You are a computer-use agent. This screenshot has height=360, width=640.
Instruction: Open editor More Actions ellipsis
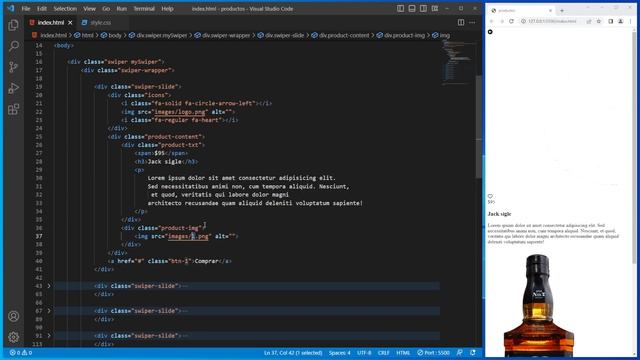pyautogui.click(x=472, y=22)
